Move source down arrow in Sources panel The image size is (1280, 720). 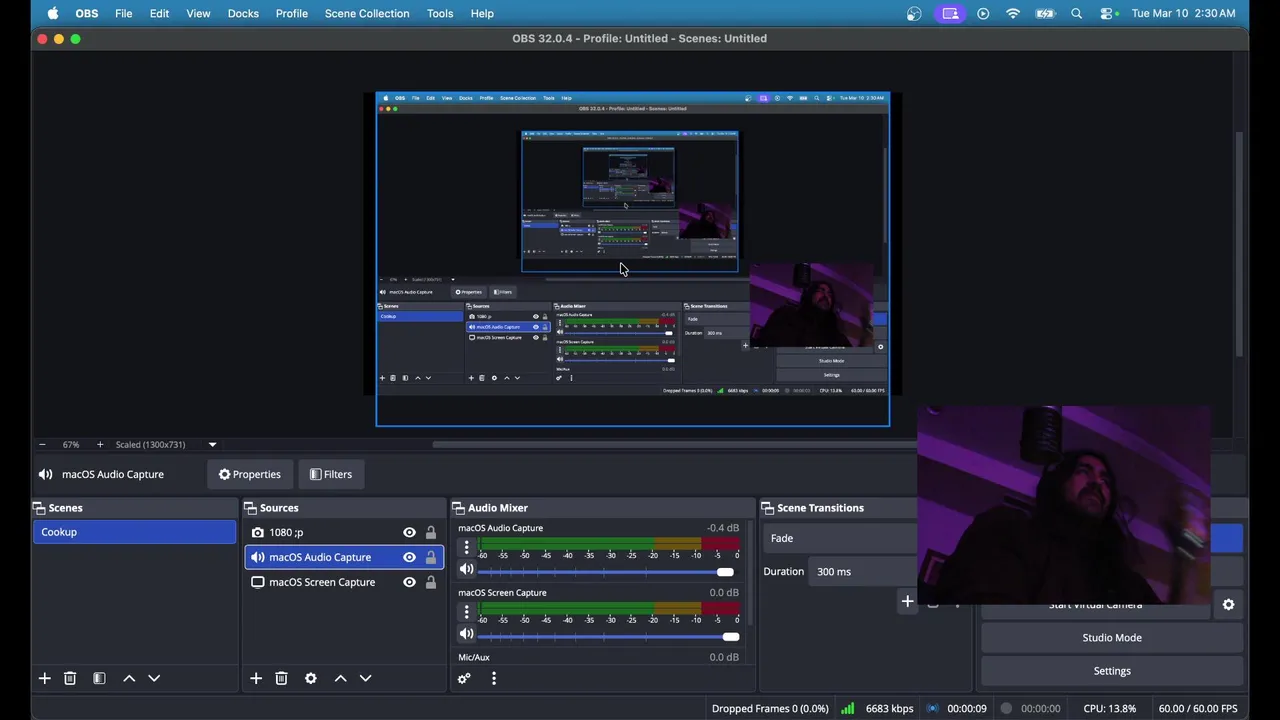pyautogui.click(x=365, y=678)
